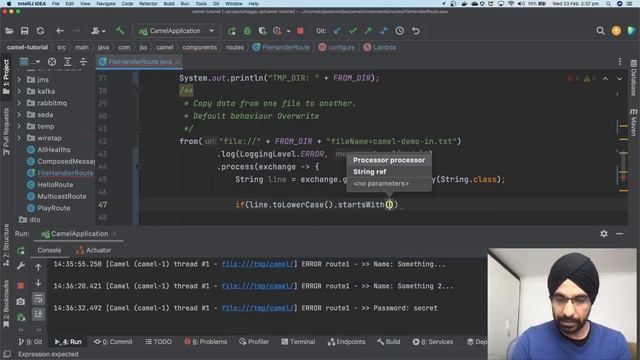Build project hammer icon

pos(120,31)
